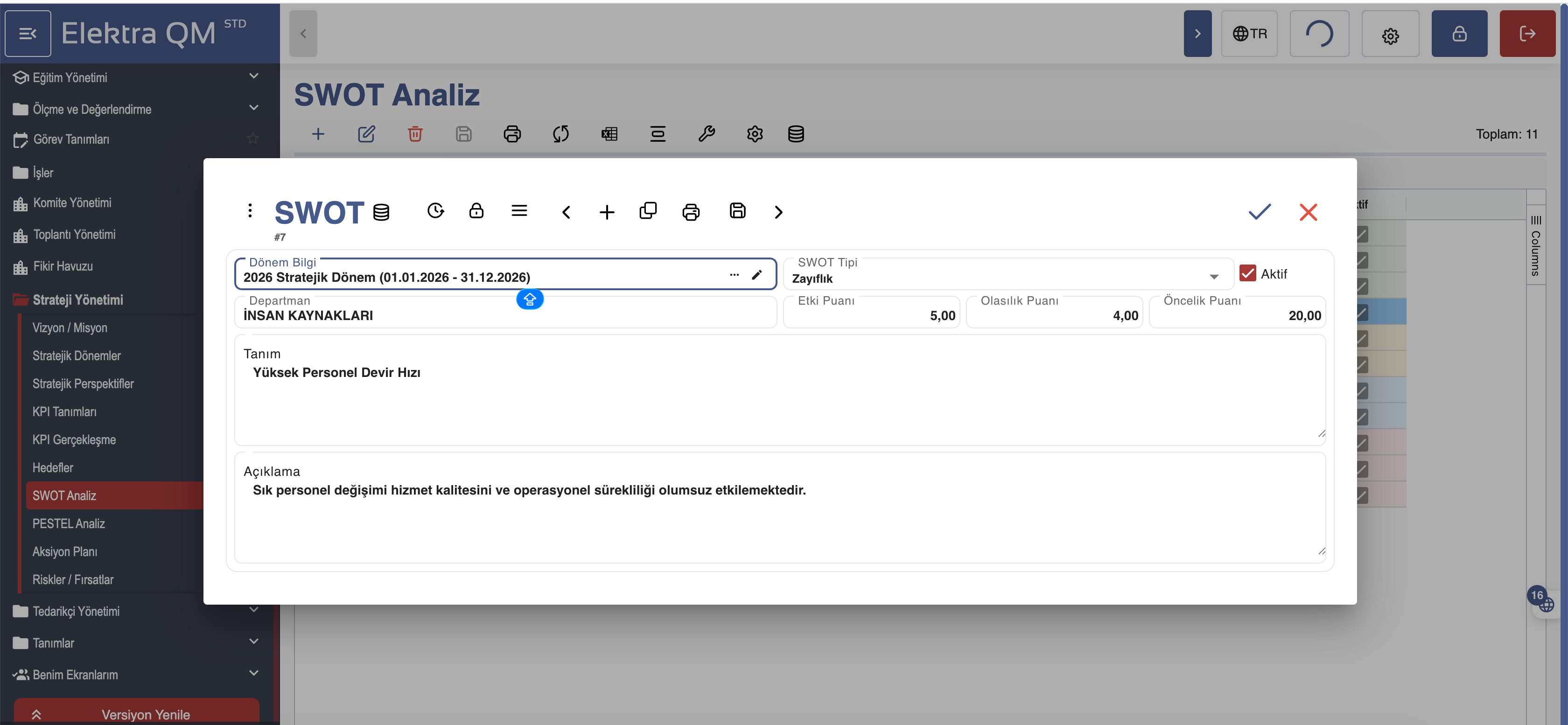Image resolution: width=1568 pixels, height=725 pixels.
Task: Click the duplicate record icon in dialog
Action: [x=648, y=211]
